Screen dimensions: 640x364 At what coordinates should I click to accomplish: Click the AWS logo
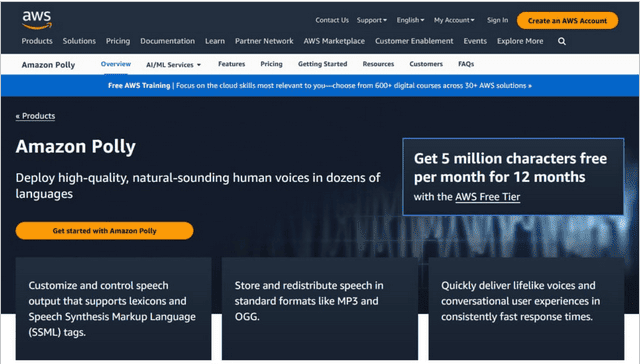(x=37, y=20)
